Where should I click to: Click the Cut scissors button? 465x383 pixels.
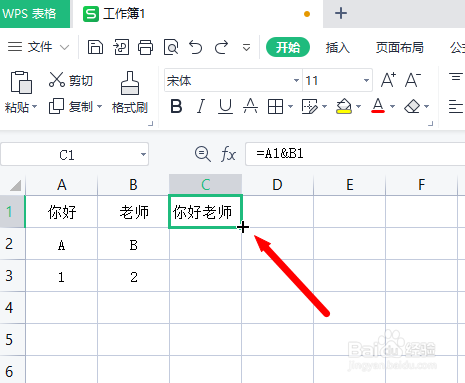coord(70,80)
